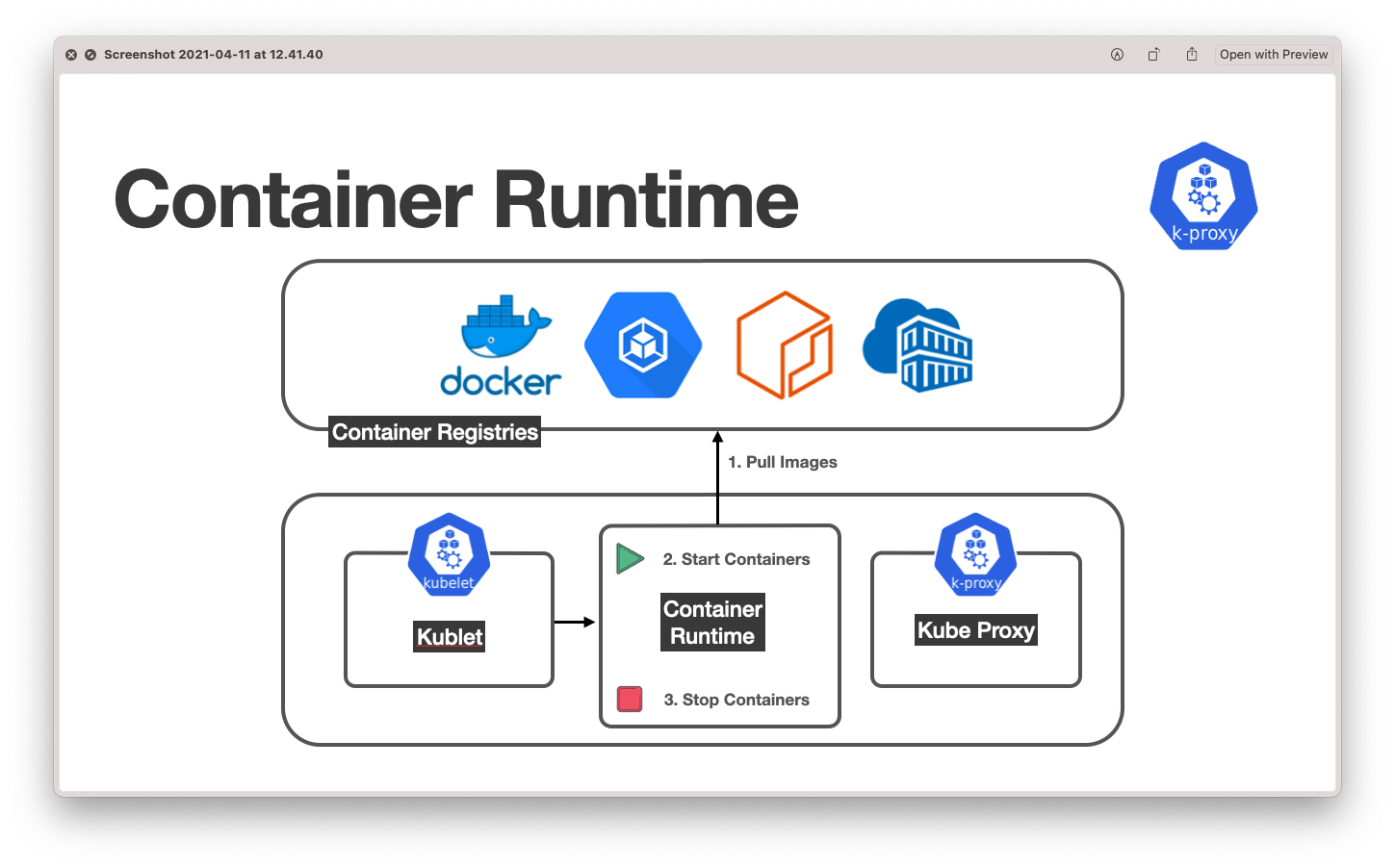Click the "2. Start Containers" text
1395x868 pixels.
(x=736, y=559)
